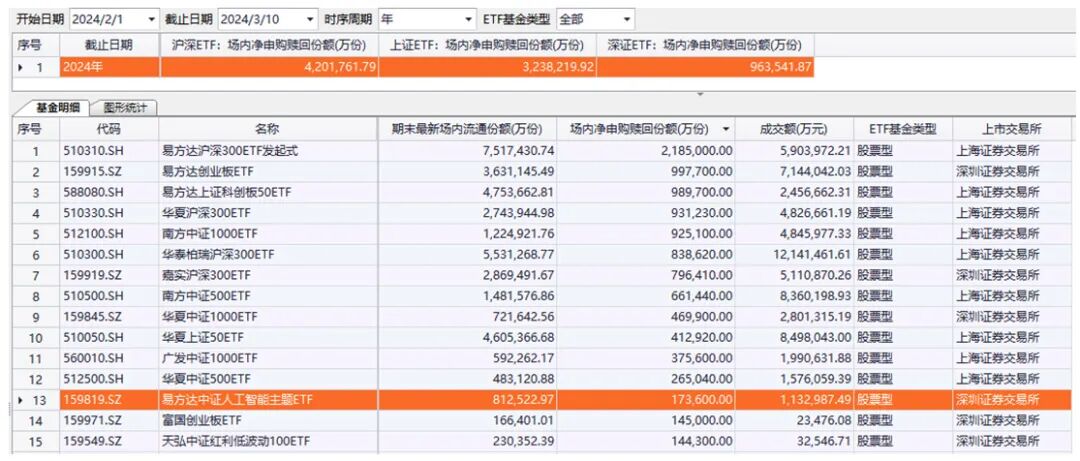
Task: Click the turnover value 23,476.08
Action: coord(822,420)
